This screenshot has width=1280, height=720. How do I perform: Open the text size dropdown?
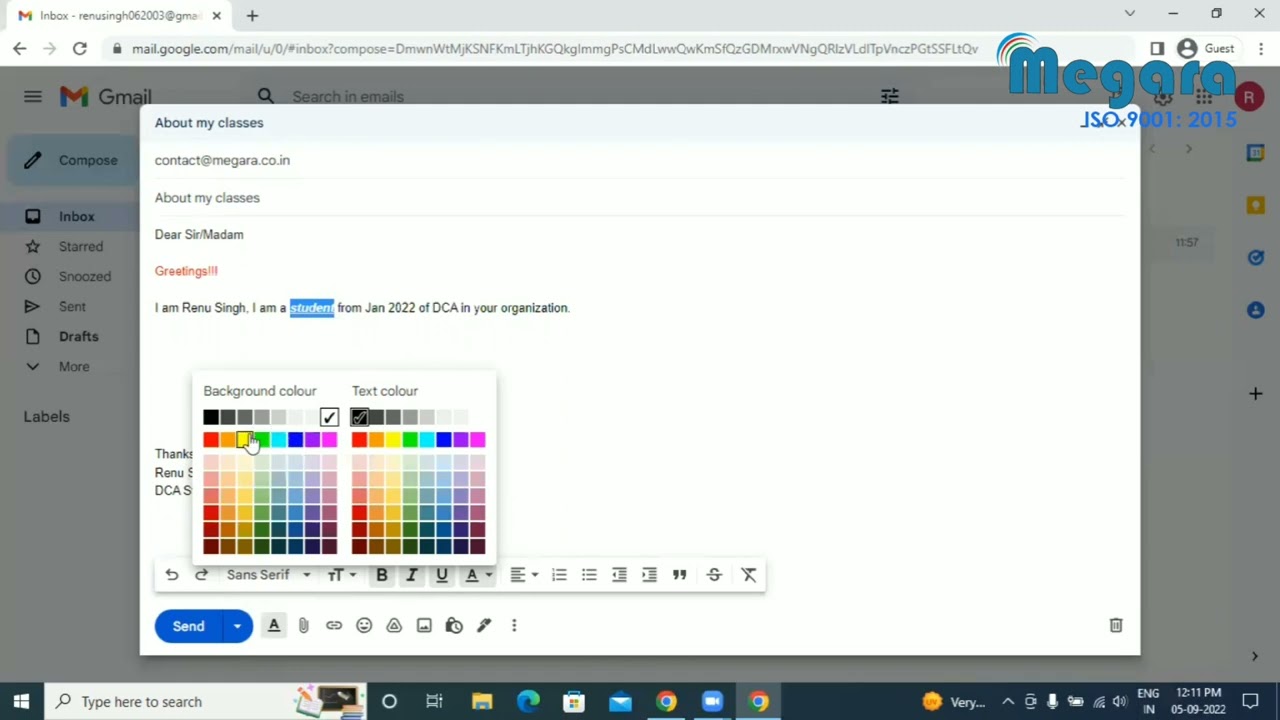click(x=340, y=575)
